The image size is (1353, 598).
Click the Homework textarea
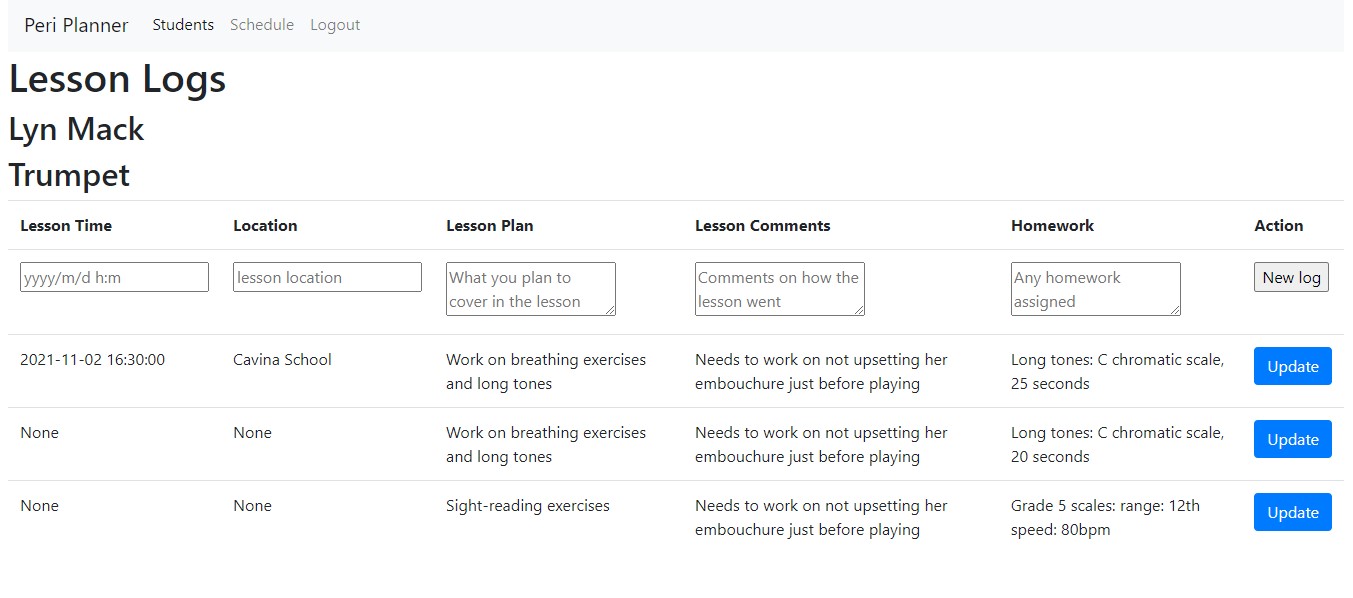click(1095, 289)
